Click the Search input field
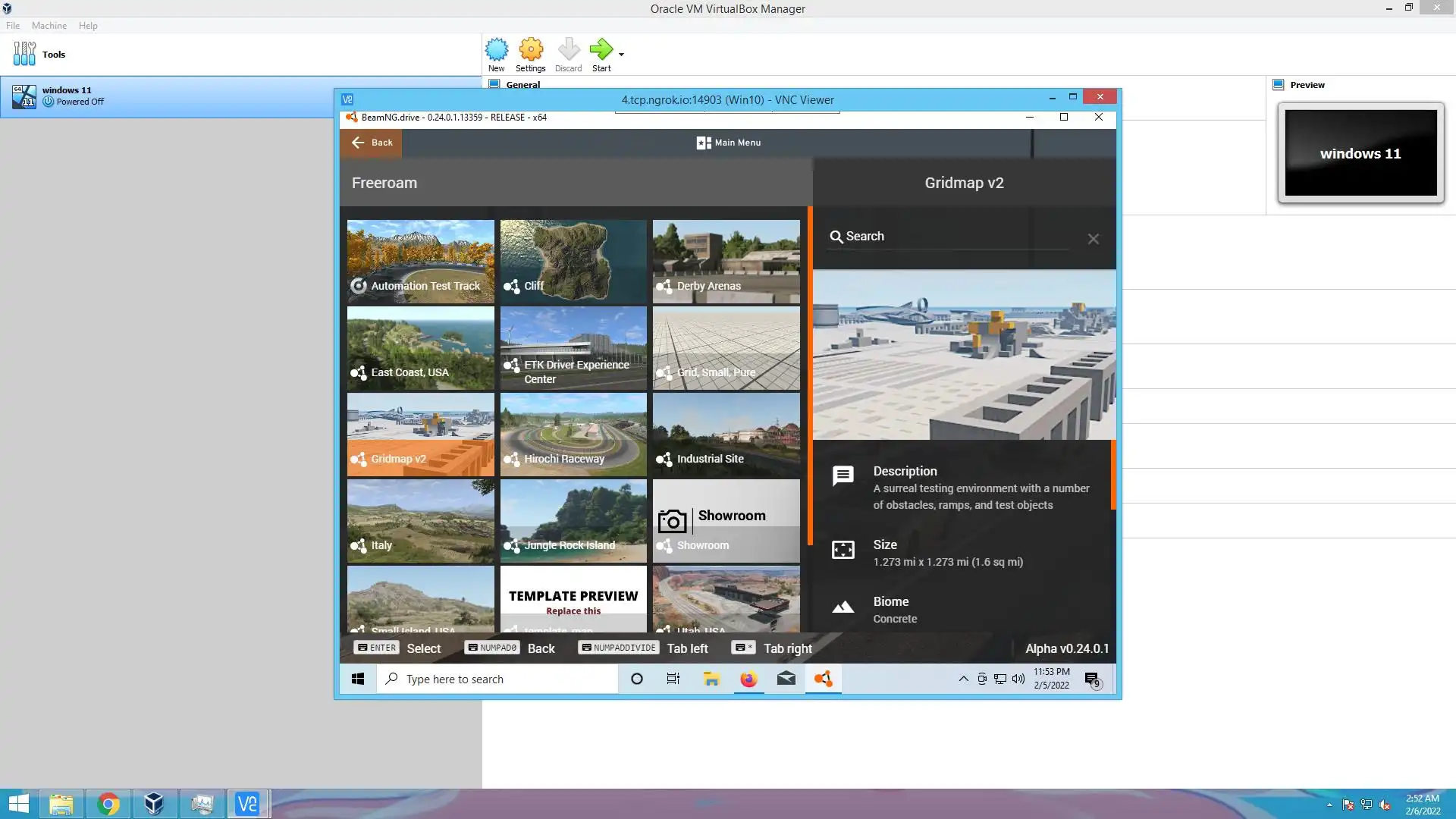The image size is (1456, 819). click(948, 237)
